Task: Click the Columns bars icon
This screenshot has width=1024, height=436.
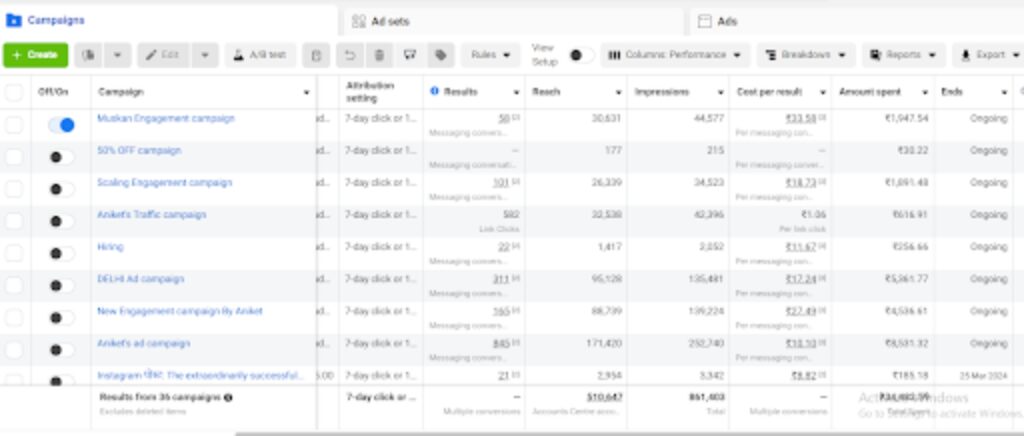Action: click(615, 55)
